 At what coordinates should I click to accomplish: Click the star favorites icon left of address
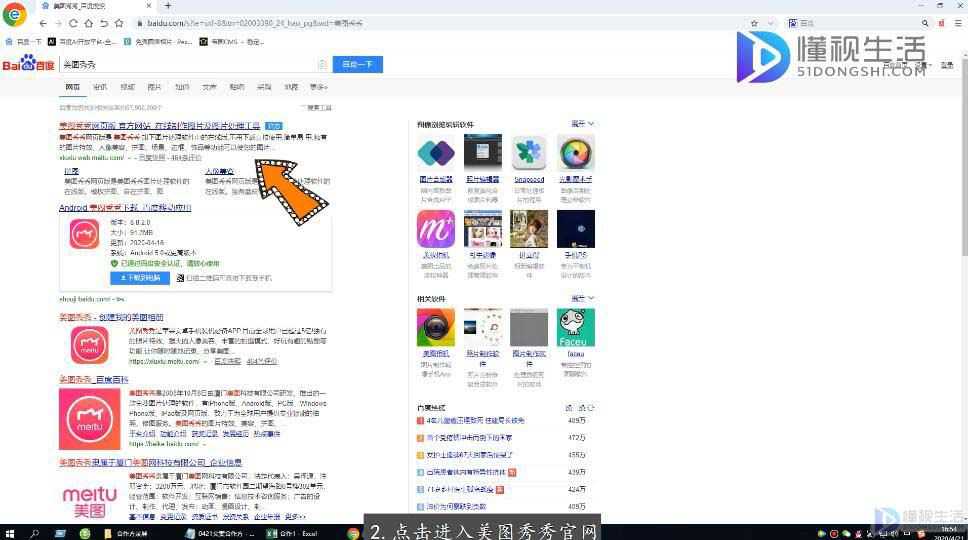[119, 23]
